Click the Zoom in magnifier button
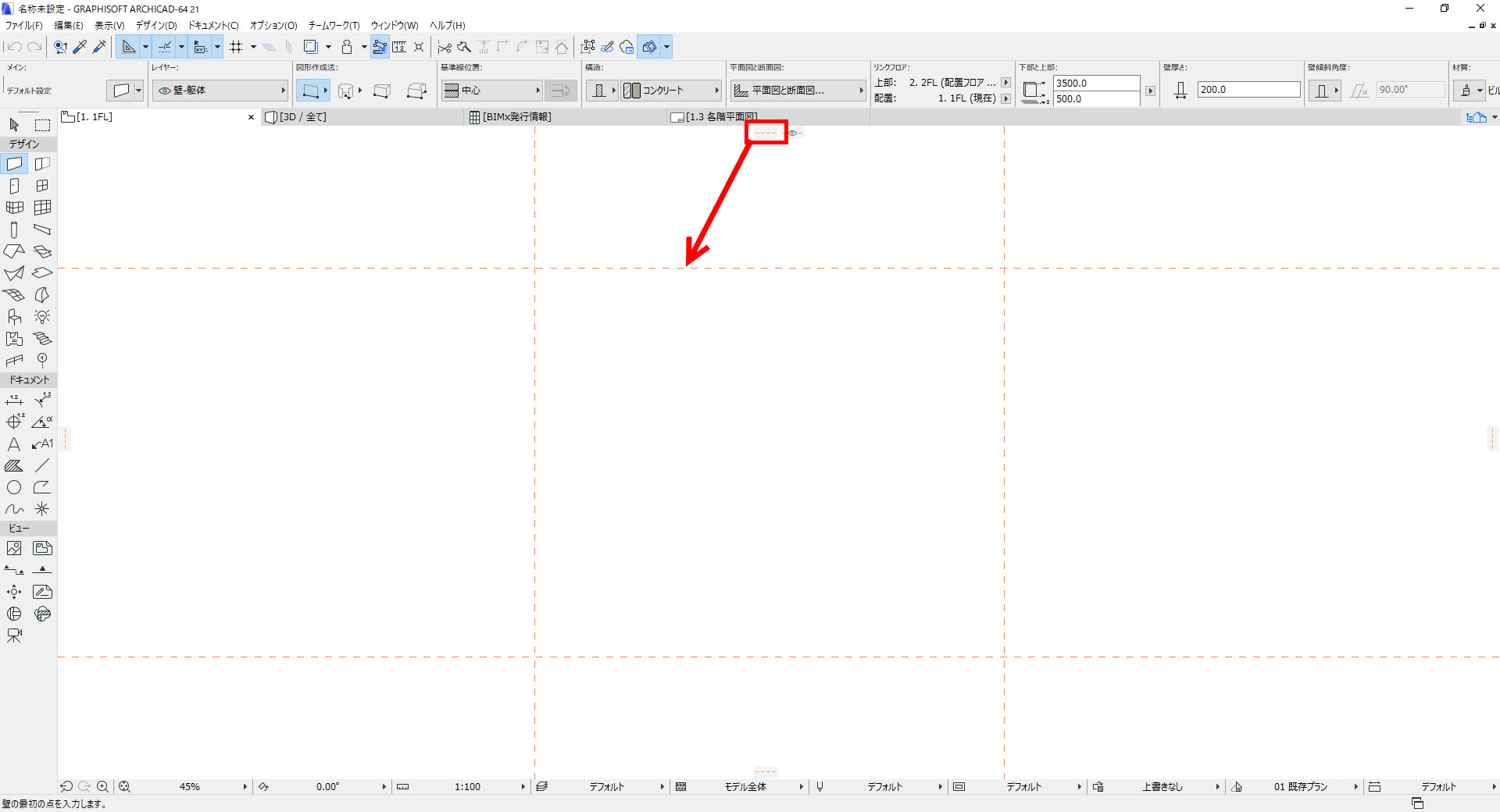Viewport: 1500px width, 812px height. [x=102, y=787]
